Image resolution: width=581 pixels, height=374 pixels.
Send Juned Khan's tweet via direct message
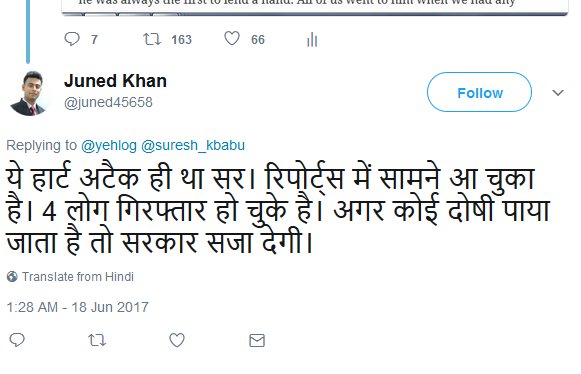click(257, 340)
